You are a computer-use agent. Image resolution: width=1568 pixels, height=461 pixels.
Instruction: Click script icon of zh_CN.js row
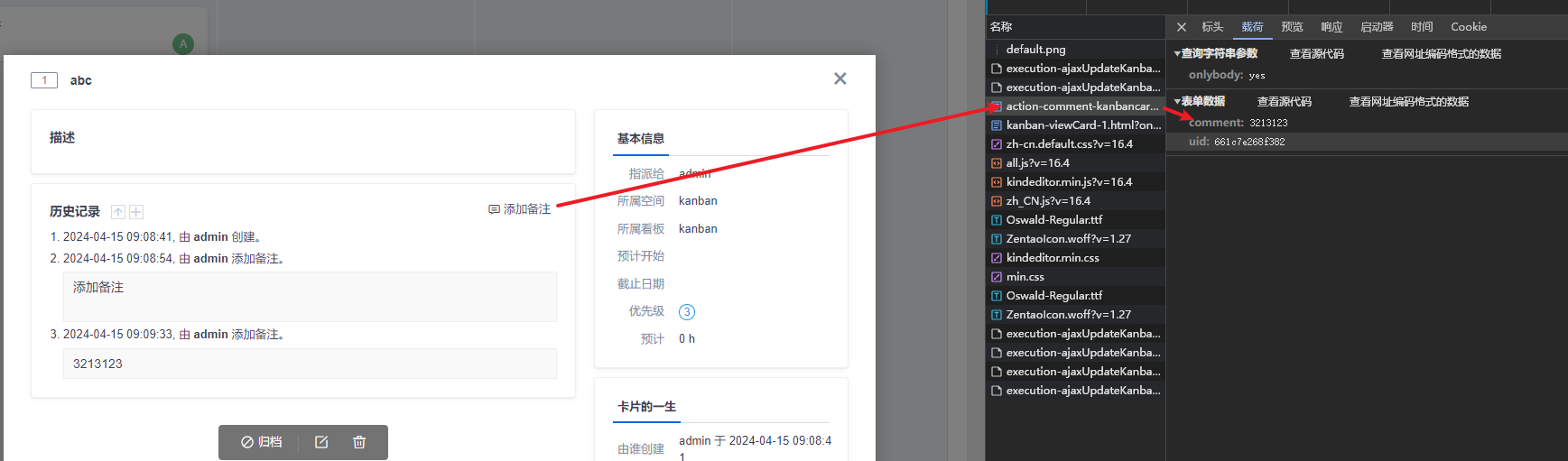[x=997, y=201]
